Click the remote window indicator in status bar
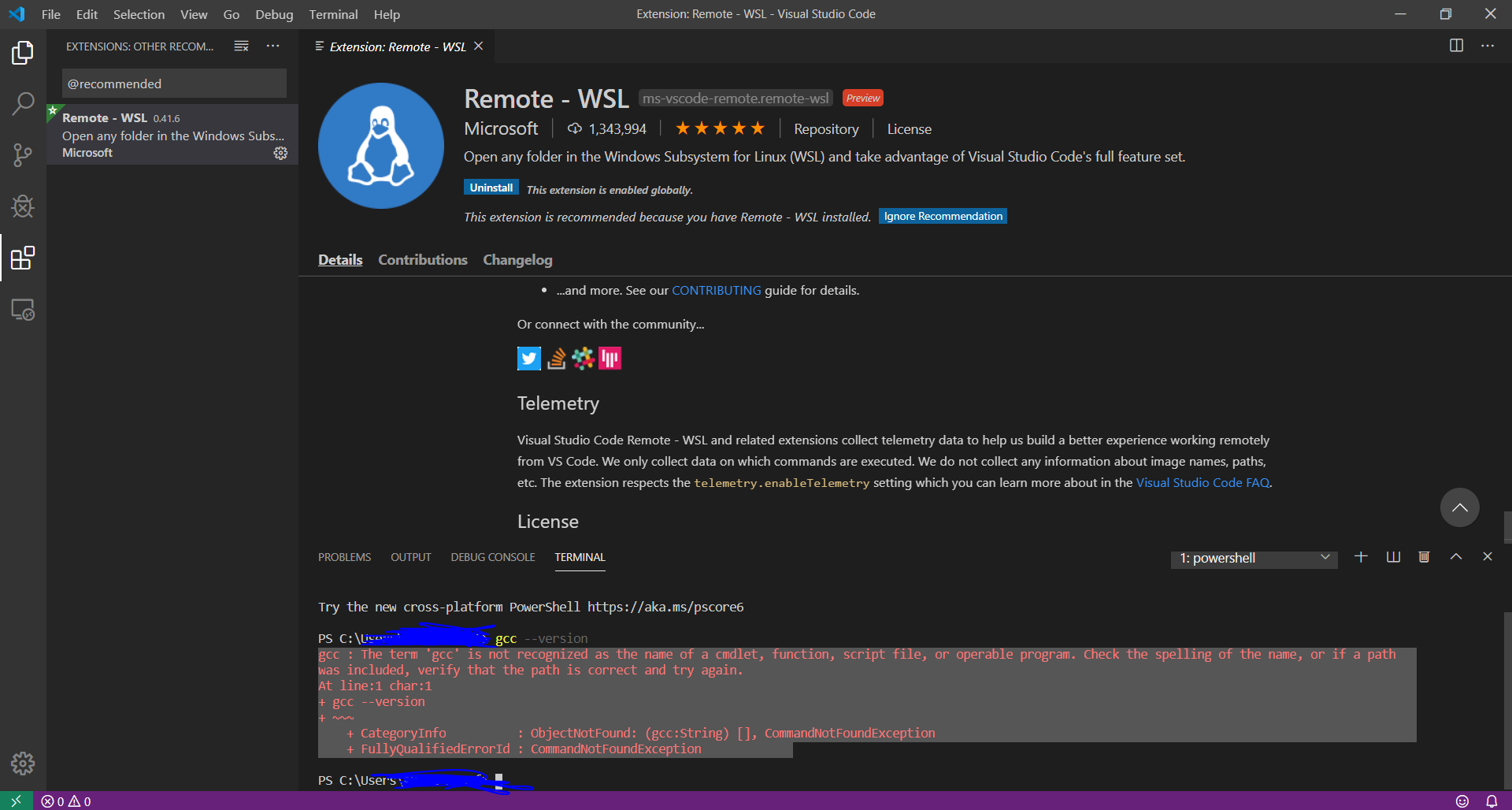This screenshot has width=1512, height=810. point(16,801)
